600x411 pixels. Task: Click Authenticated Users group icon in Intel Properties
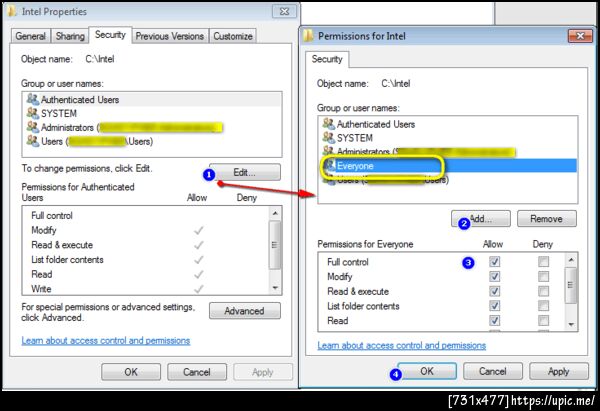[33, 99]
